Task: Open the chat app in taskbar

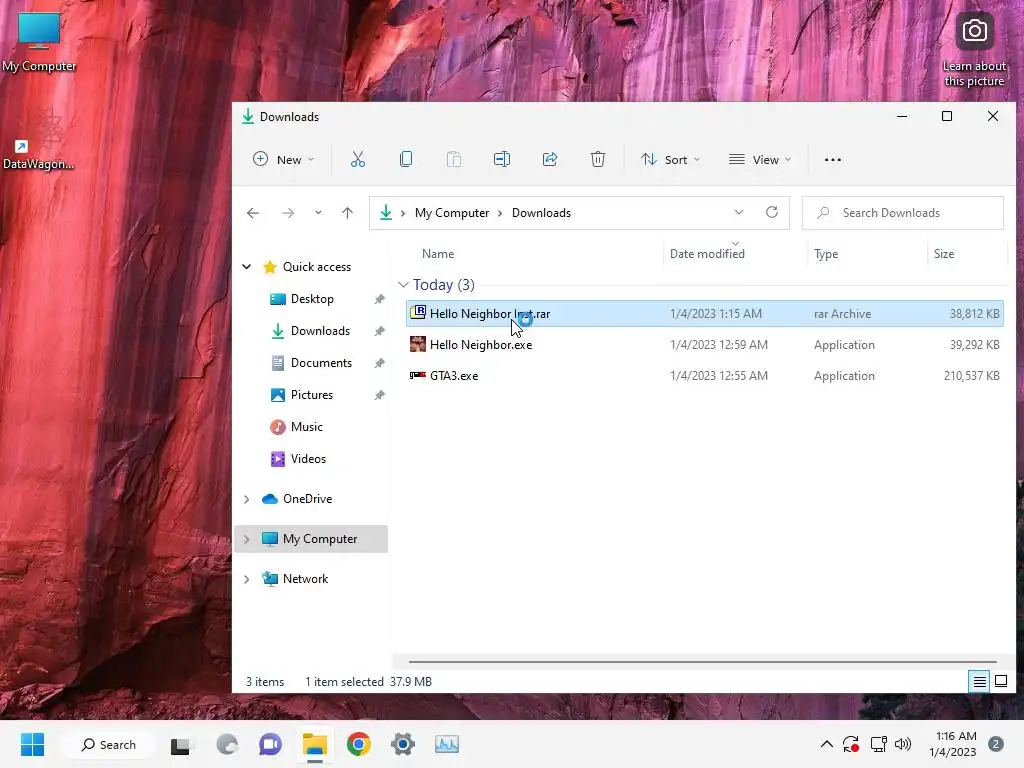Action: click(x=270, y=744)
